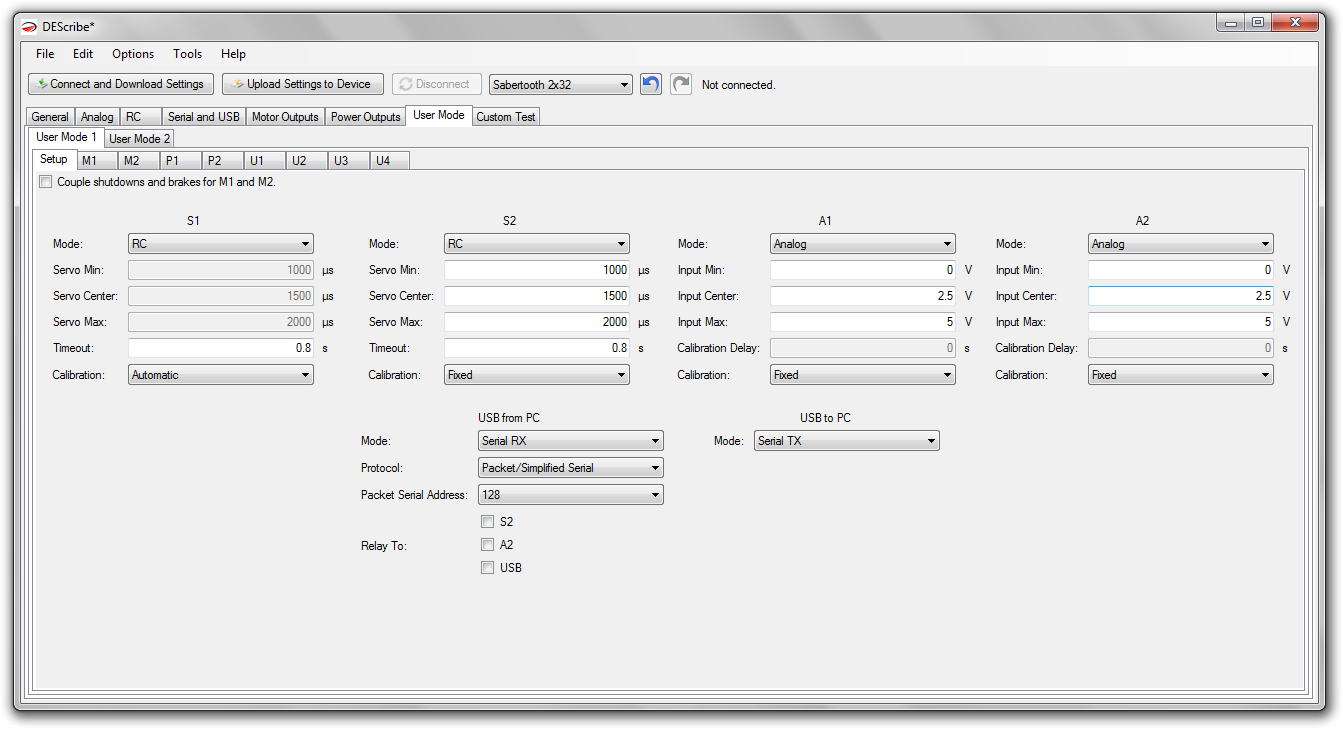Expand the Protocol Packet/Simplified Serial dropdown

570,468
